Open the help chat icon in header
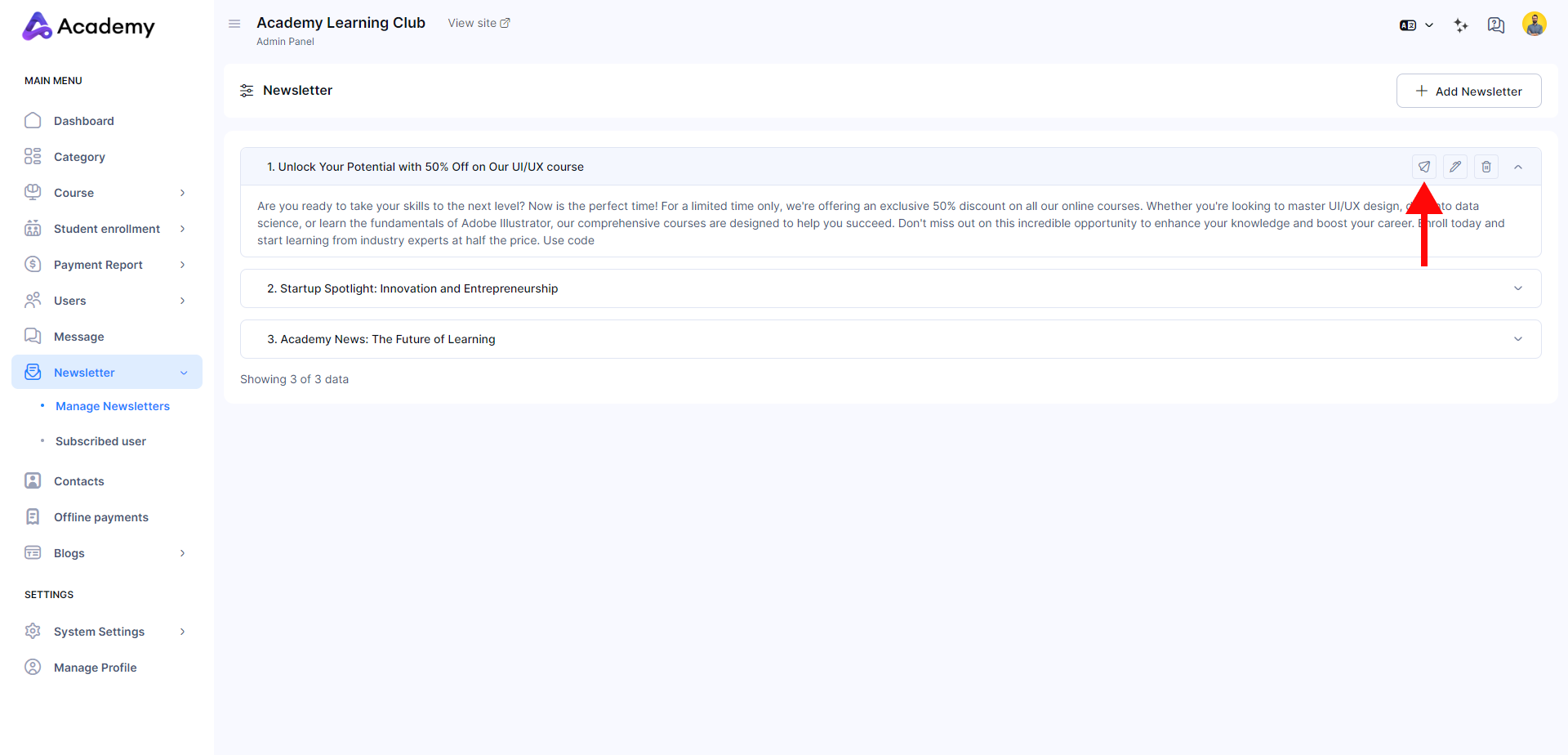Image resolution: width=1568 pixels, height=755 pixels. coord(1495,25)
